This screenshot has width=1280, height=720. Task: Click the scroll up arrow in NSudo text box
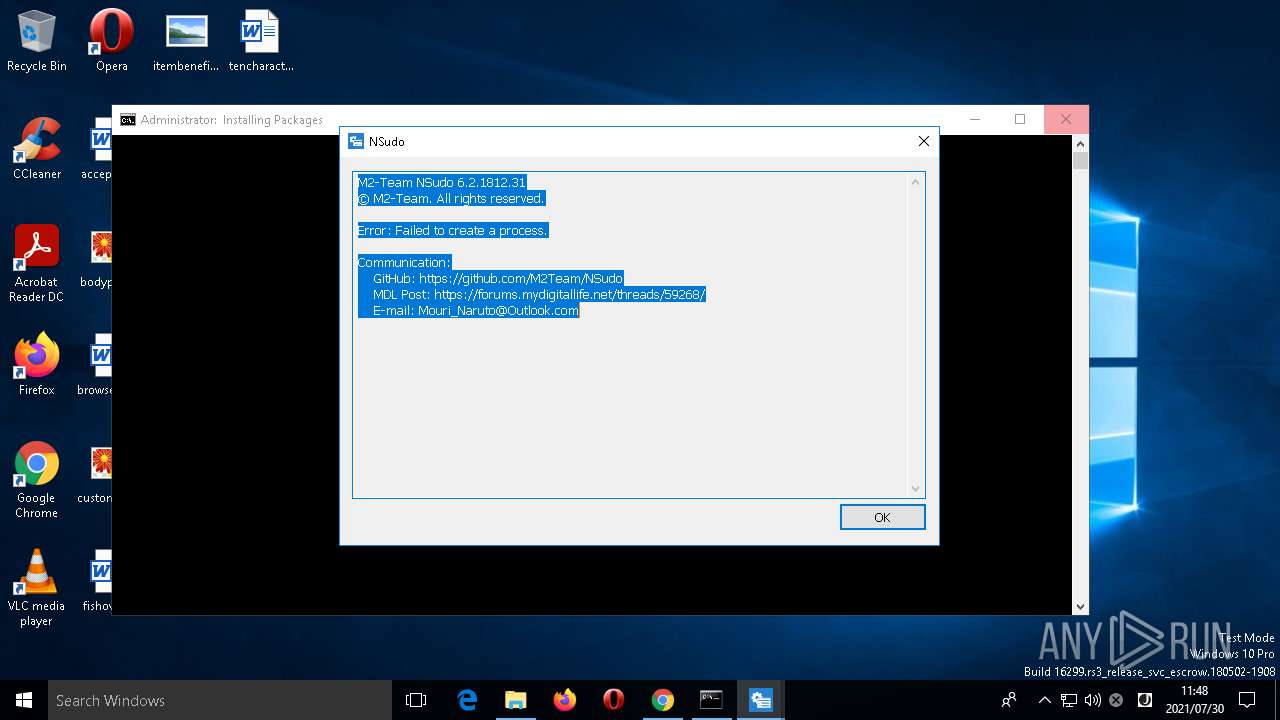click(x=915, y=182)
